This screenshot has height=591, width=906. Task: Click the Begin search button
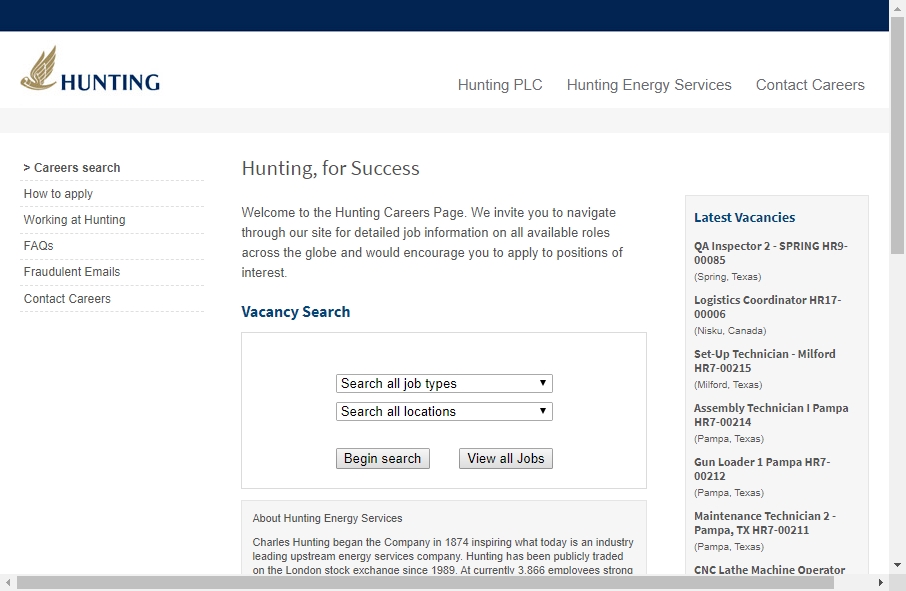click(x=383, y=459)
